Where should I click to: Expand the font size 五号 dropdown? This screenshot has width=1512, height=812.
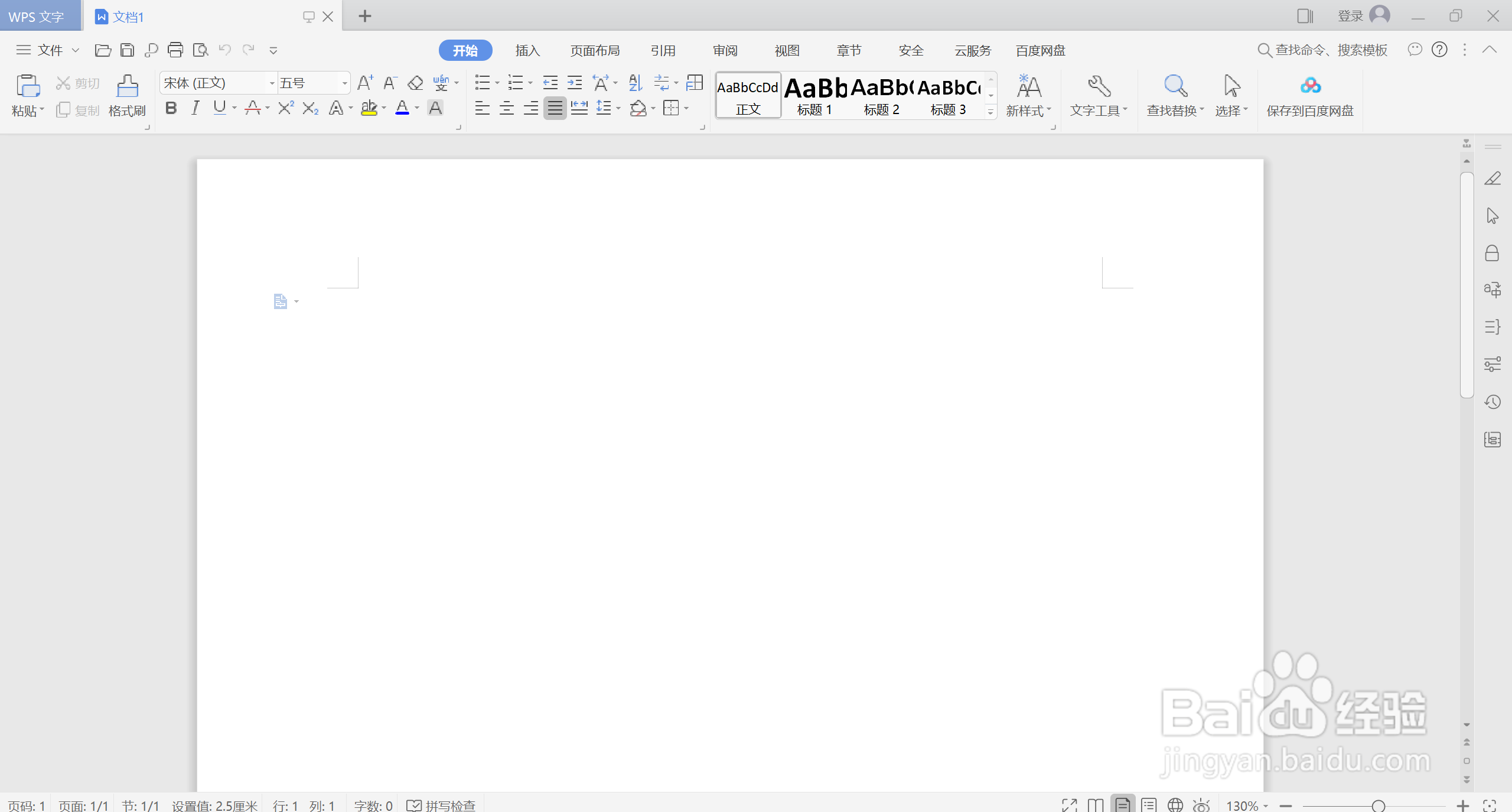coord(344,83)
